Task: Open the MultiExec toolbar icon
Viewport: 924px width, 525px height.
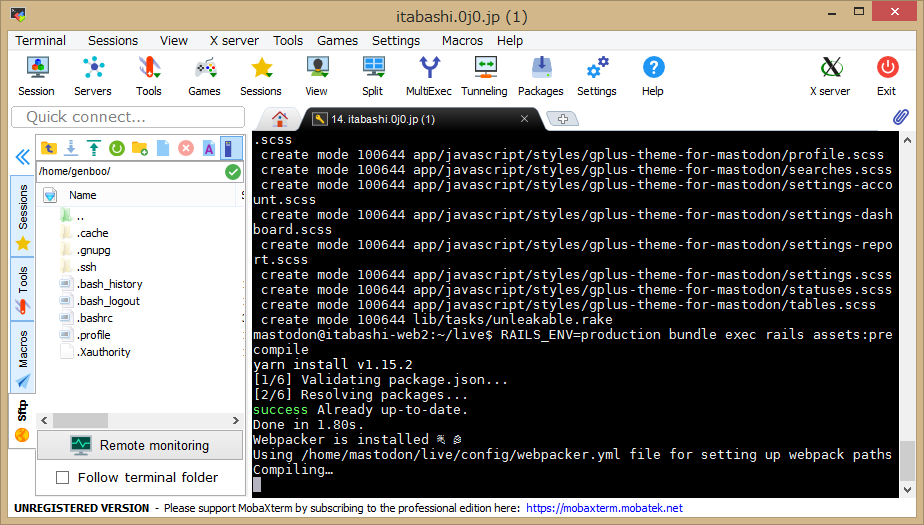Action: [428, 75]
